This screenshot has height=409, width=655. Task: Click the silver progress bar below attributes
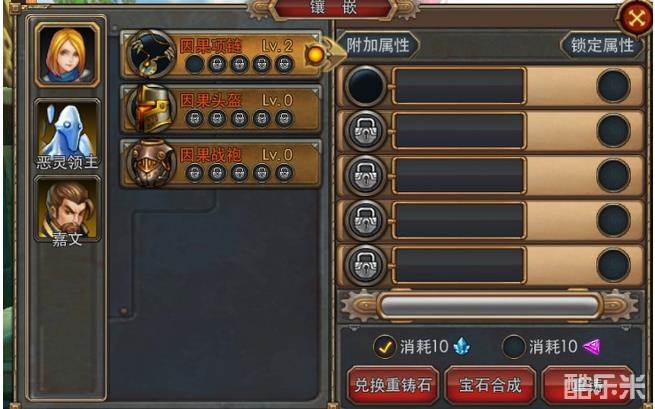coord(490,306)
